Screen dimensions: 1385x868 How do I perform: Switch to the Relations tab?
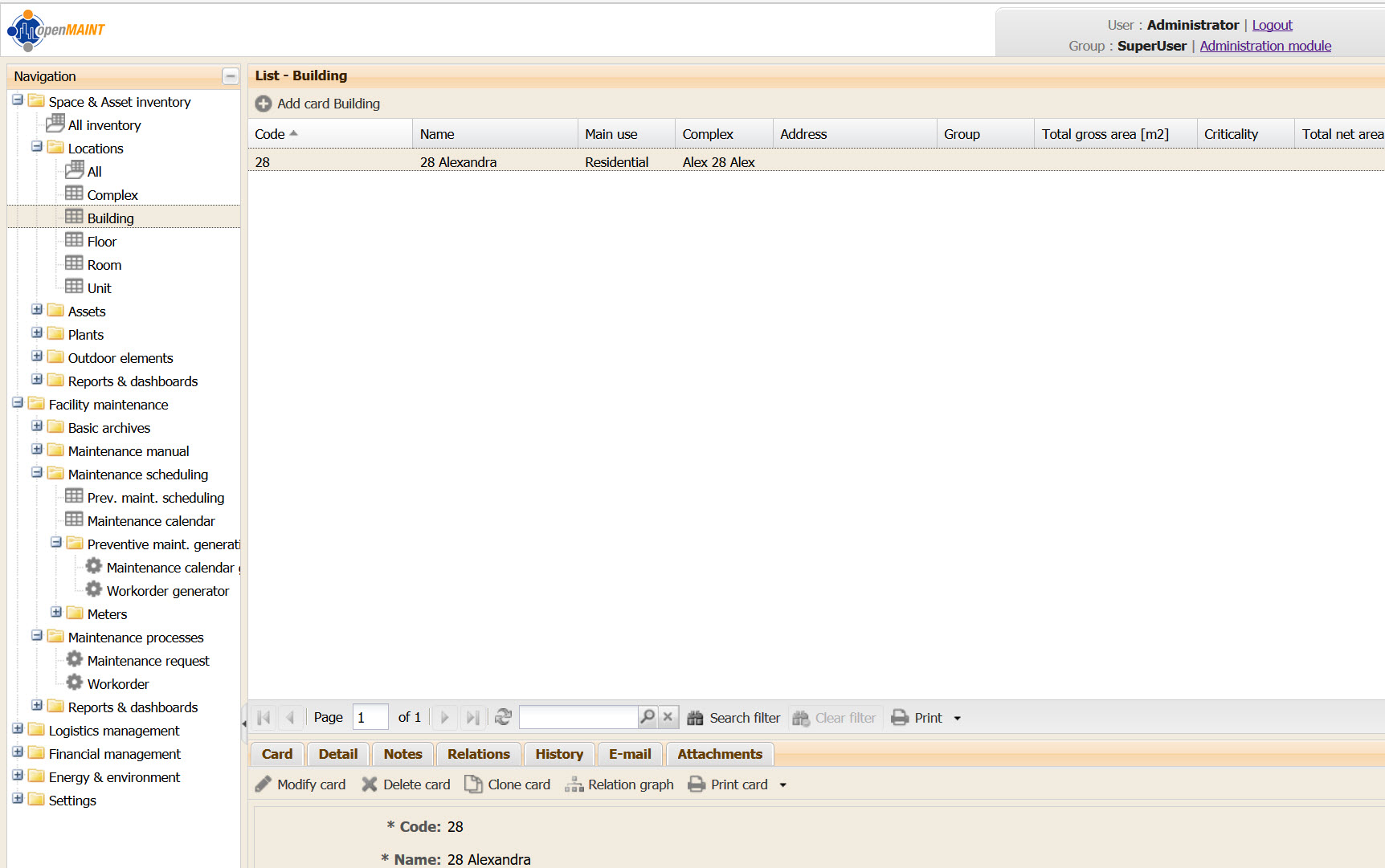pos(478,754)
